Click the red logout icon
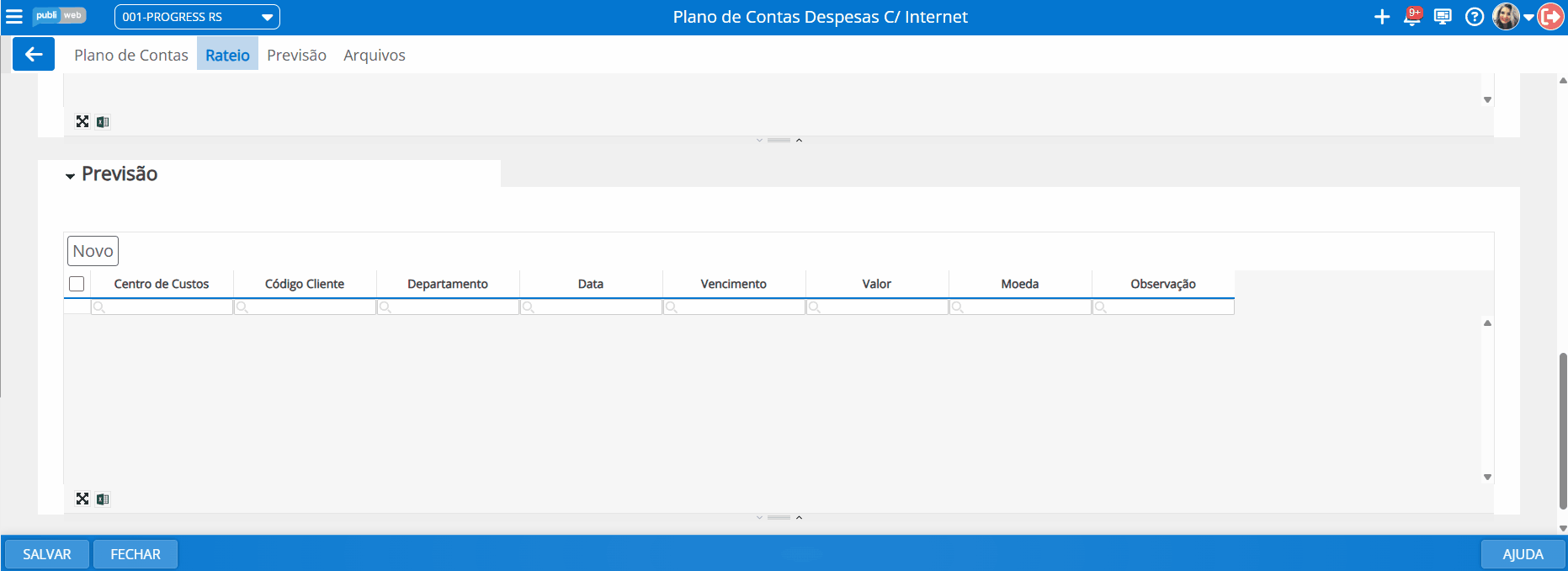The width and height of the screenshot is (1568, 571). click(1550, 17)
